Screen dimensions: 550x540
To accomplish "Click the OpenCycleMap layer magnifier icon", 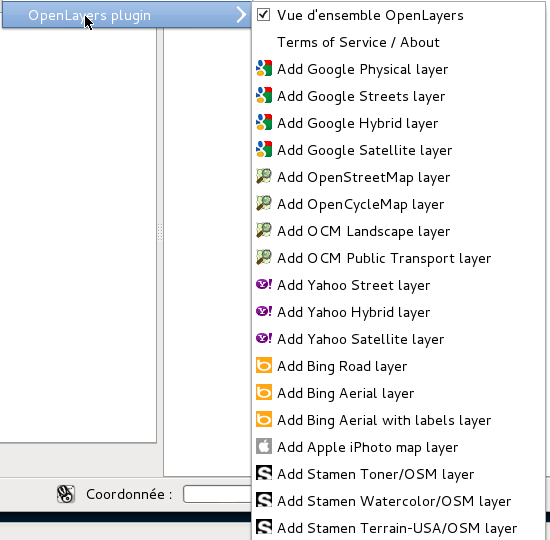I will (264, 204).
